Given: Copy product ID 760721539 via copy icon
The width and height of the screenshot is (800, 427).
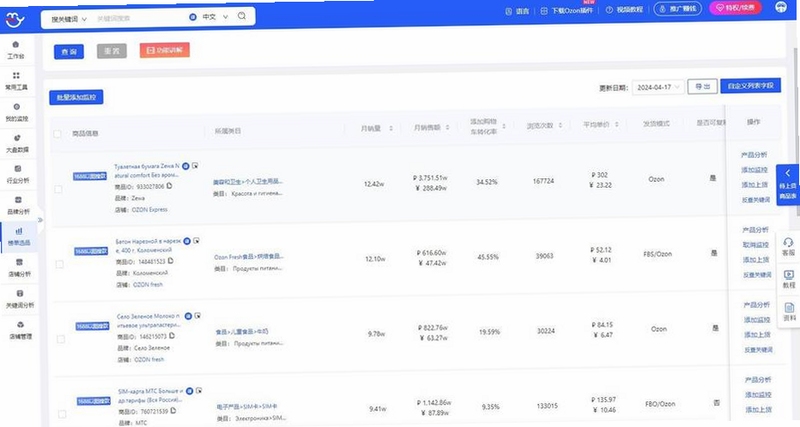Looking at the screenshot, I should click(173, 410).
